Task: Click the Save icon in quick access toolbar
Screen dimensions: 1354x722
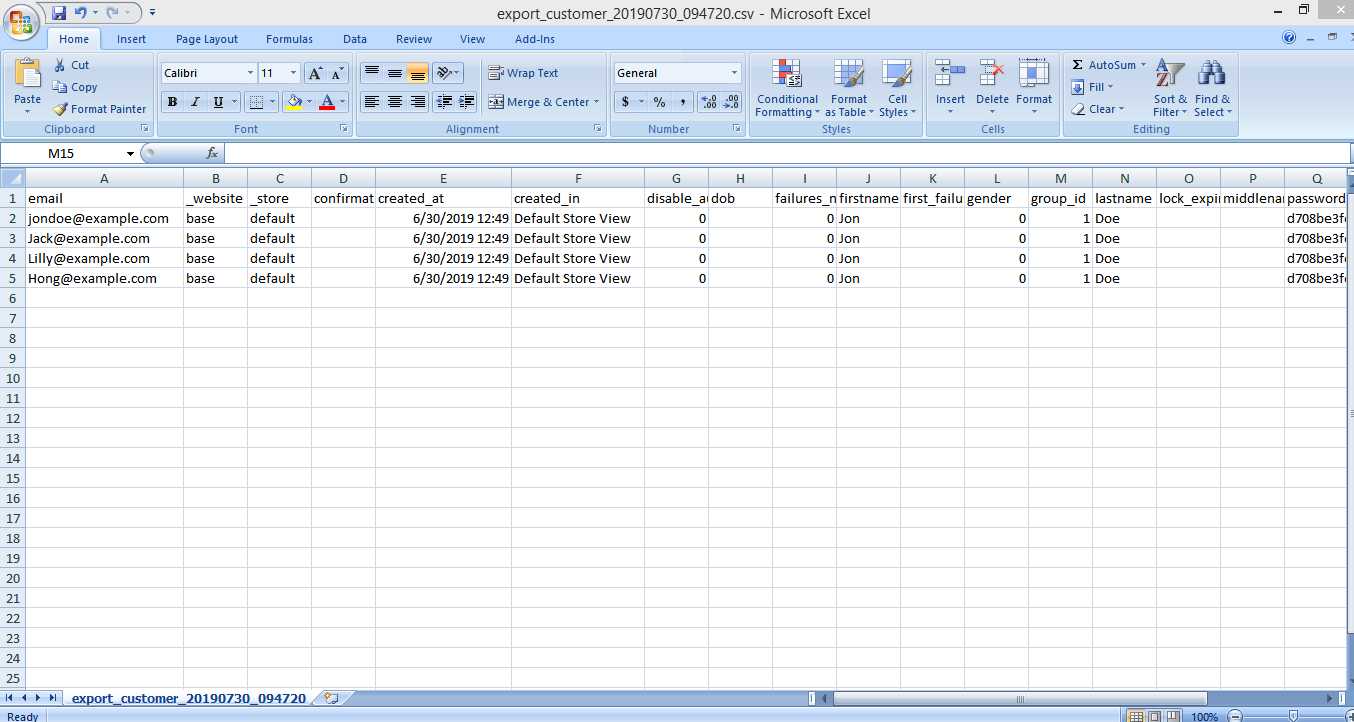Action: (59, 13)
